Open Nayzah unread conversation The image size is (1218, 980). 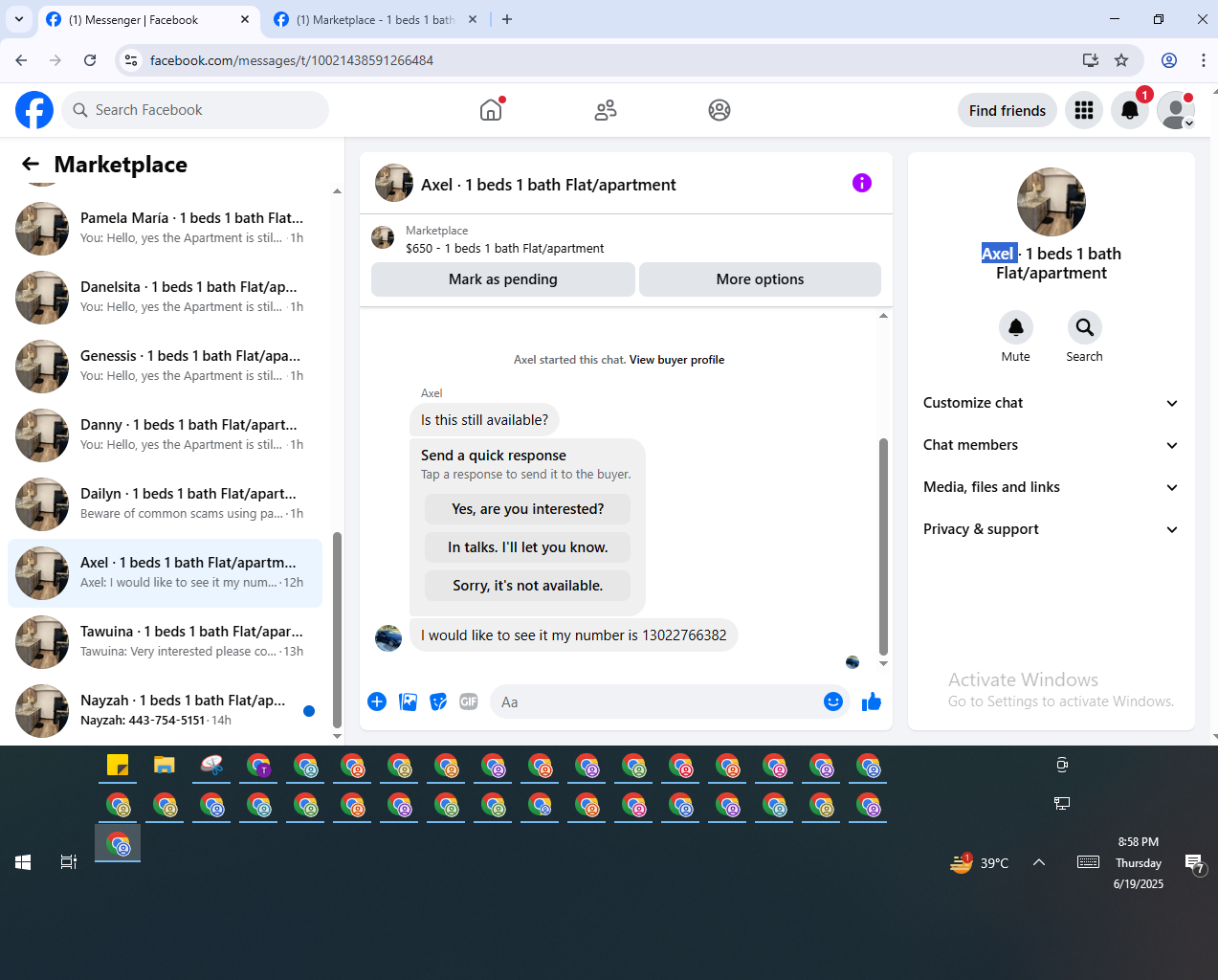[x=166, y=711]
